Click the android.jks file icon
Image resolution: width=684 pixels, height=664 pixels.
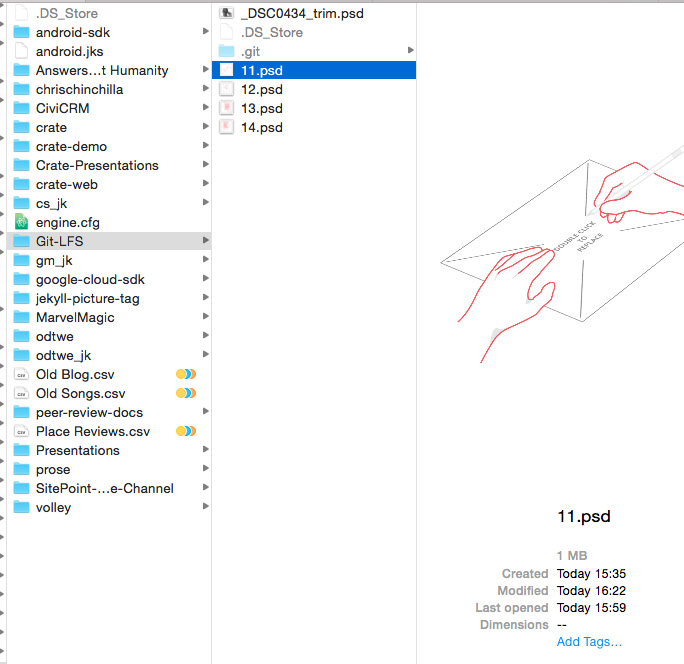pos(21,51)
